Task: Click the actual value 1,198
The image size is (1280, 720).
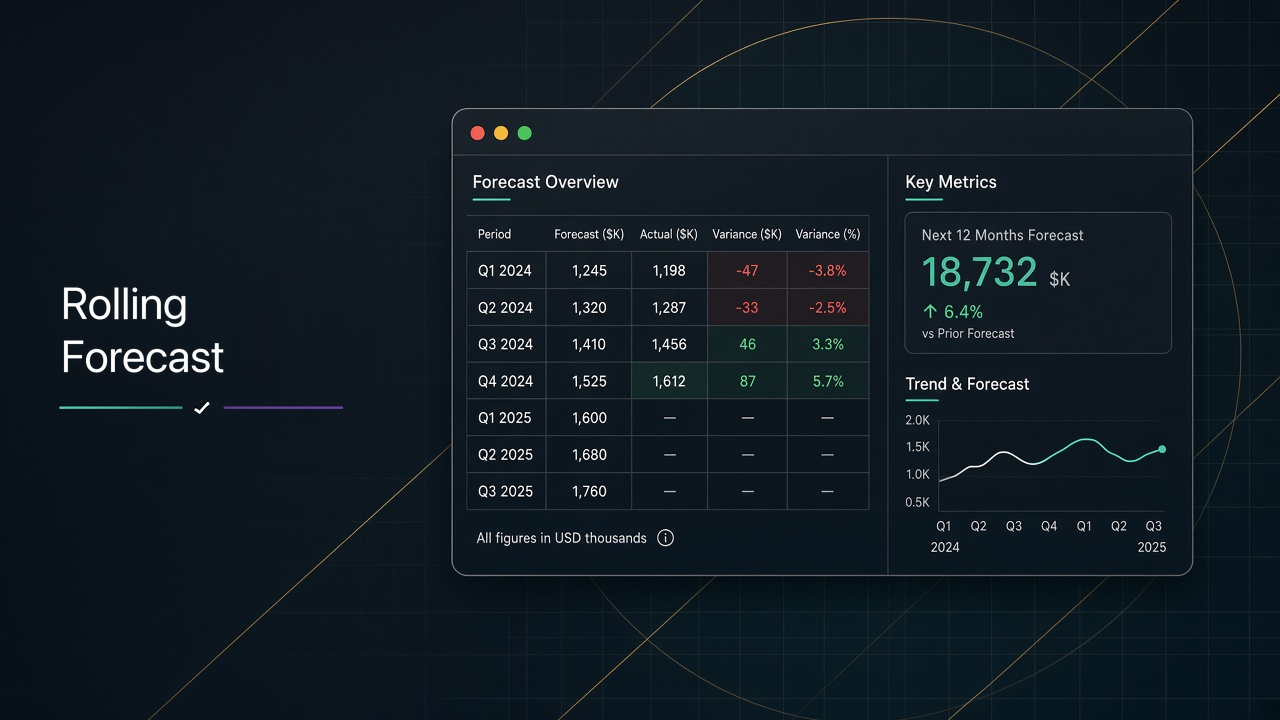Action: 669,270
